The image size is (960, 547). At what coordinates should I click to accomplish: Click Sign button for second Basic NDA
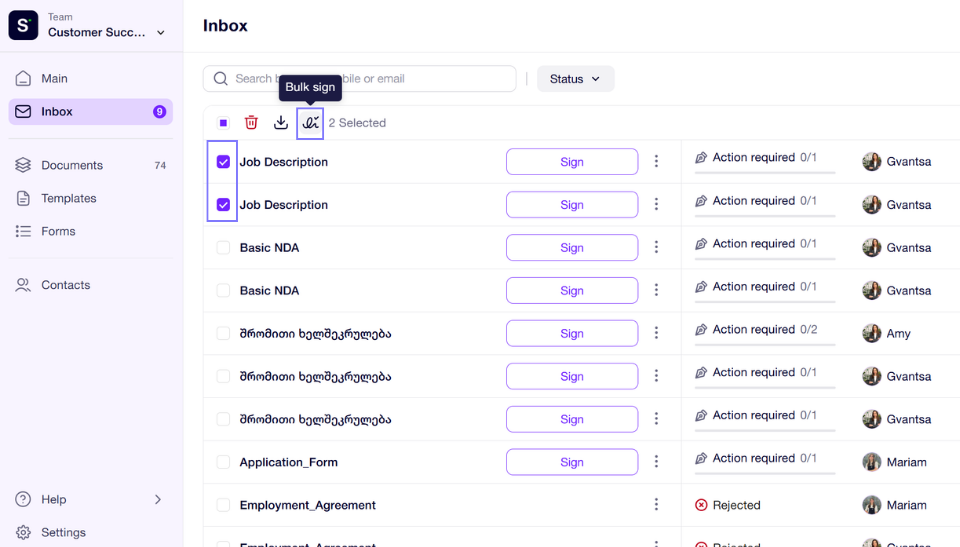point(572,290)
